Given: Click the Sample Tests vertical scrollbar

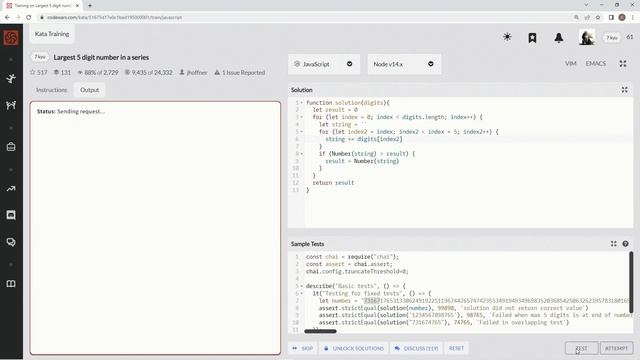Looking at the screenshot, I should (631, 282).
